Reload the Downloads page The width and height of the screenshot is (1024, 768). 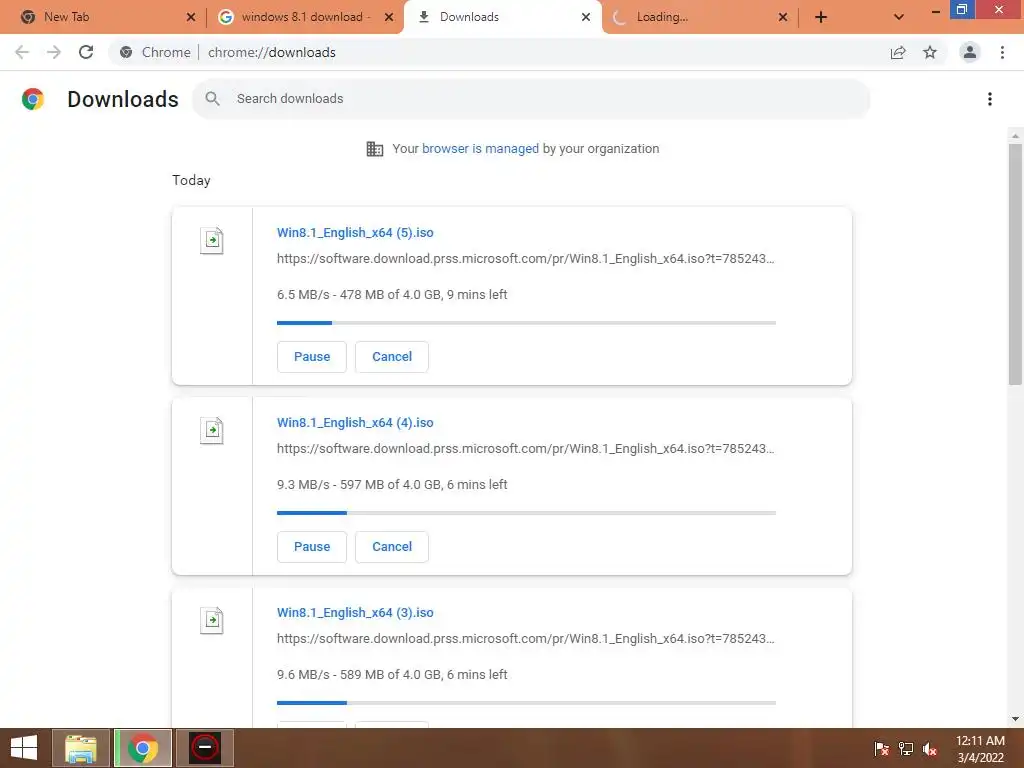[86, 52]
